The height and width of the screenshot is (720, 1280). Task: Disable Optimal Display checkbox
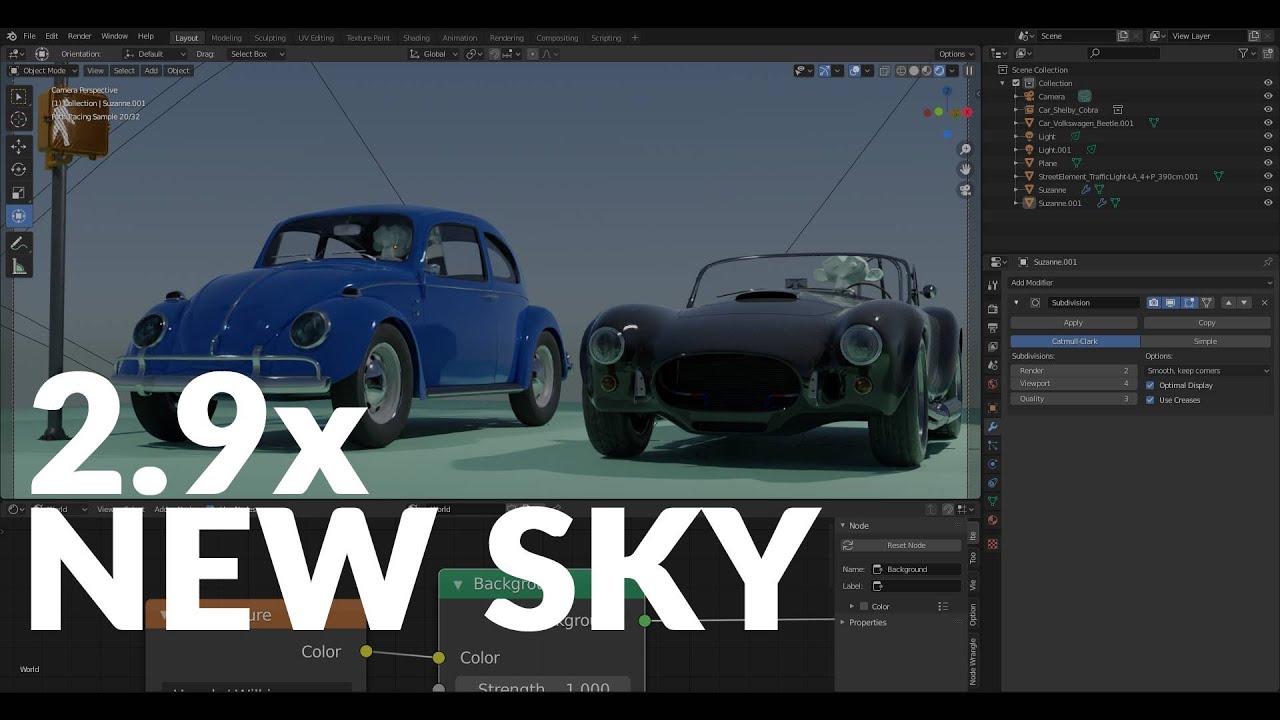[x=1150, y=385]
